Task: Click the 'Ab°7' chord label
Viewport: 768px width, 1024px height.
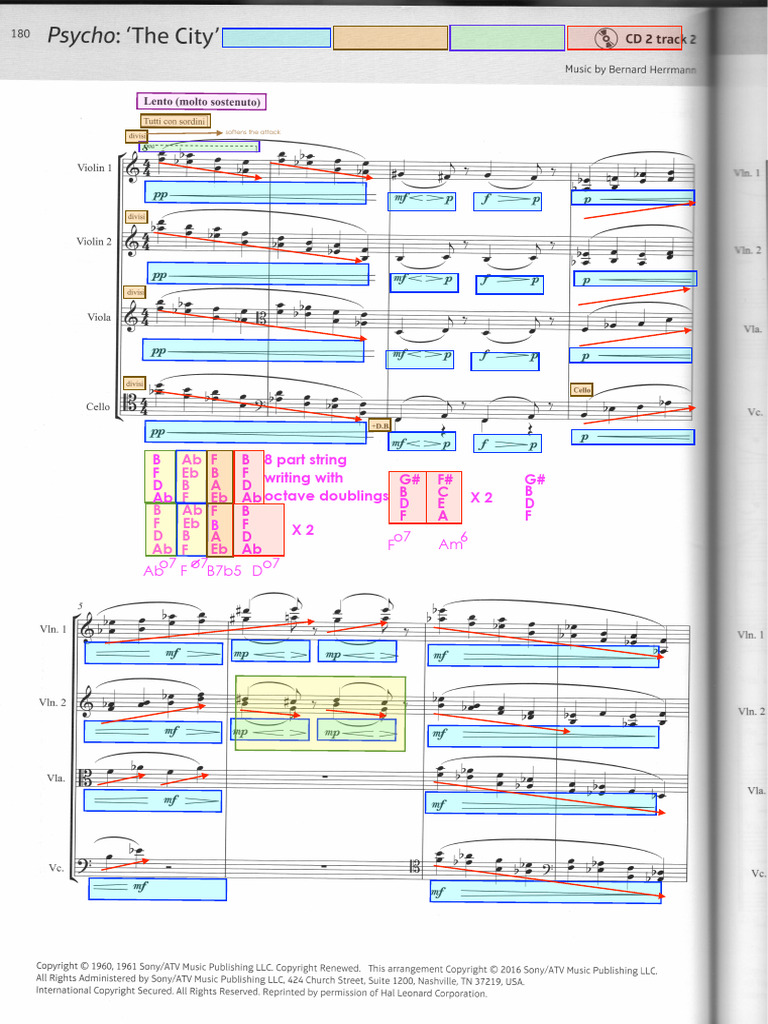Action: click(159, 568)
